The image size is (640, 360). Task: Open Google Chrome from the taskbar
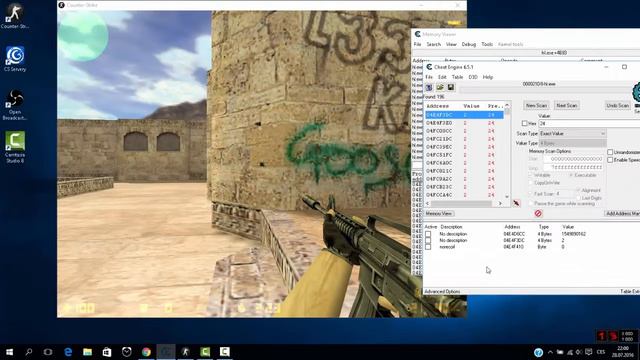(x=146, y=352)
